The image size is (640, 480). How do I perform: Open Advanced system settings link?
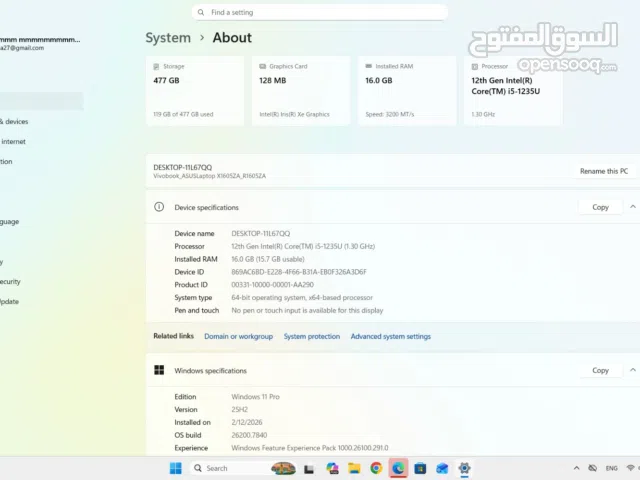391,336
